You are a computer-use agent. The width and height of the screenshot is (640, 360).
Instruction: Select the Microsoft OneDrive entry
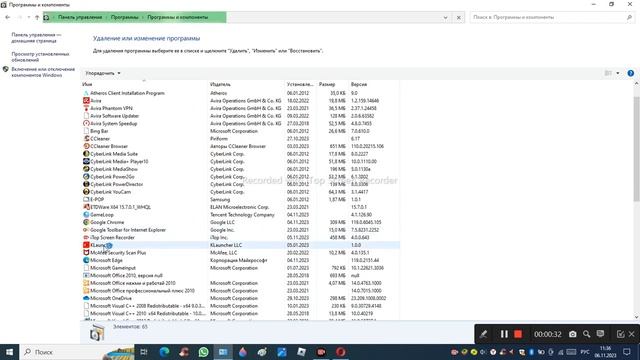pyautogui.click(x=240, y=298)
